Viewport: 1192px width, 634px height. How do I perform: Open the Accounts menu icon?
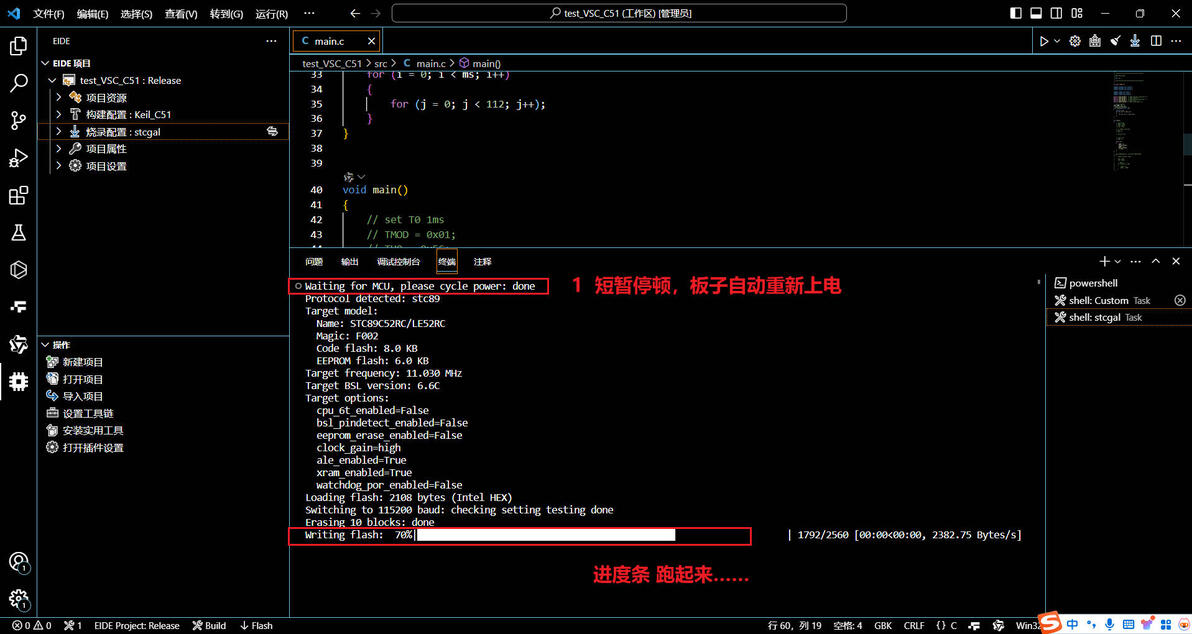click(x=18, y=563)
